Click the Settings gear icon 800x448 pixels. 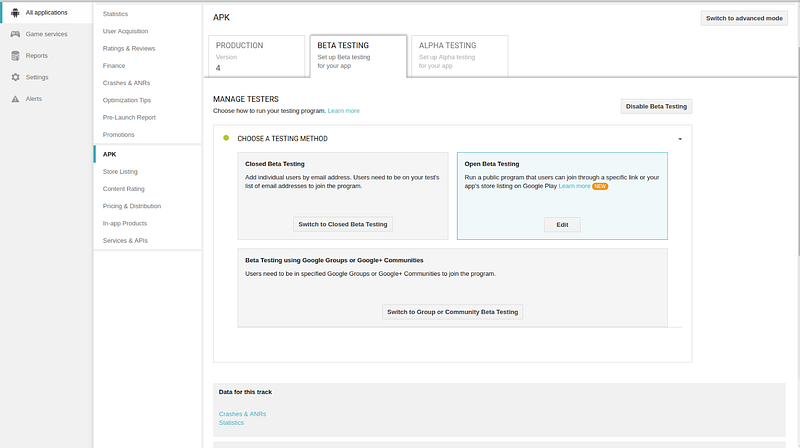tap(15, 77)
